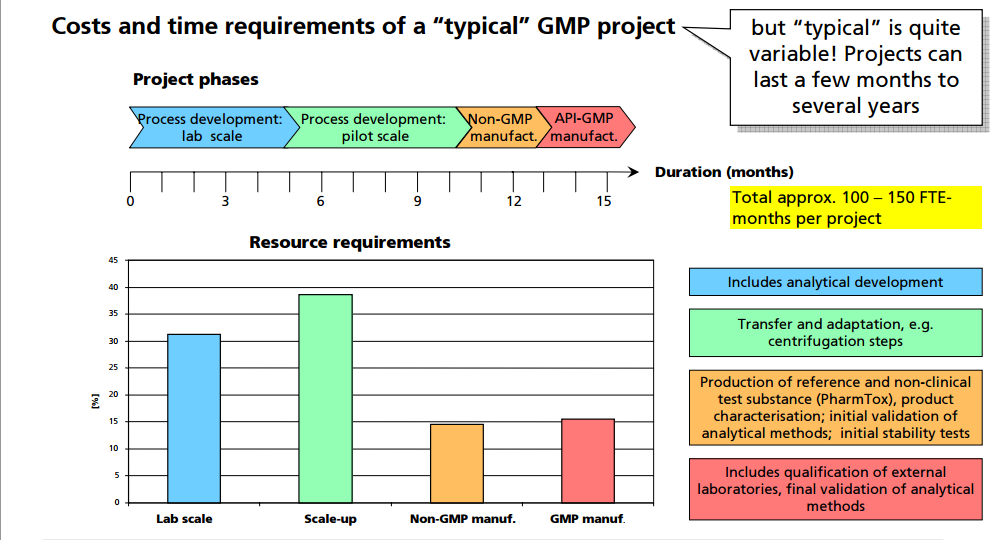
Task: Click the 'Scale-up' x-axis label
Action: tap(330, 519)
